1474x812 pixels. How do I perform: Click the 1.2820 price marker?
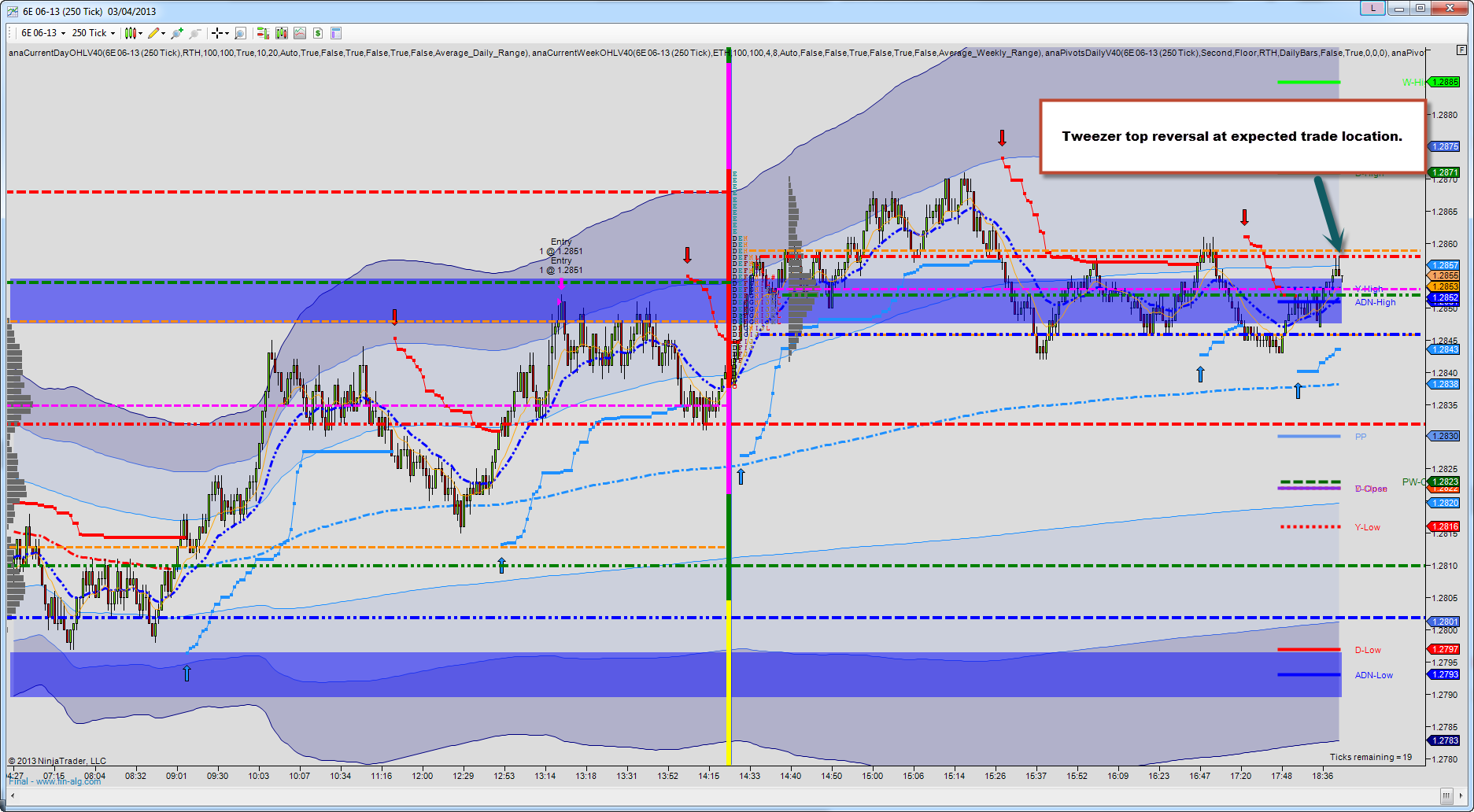click(x=1445, y=503)
